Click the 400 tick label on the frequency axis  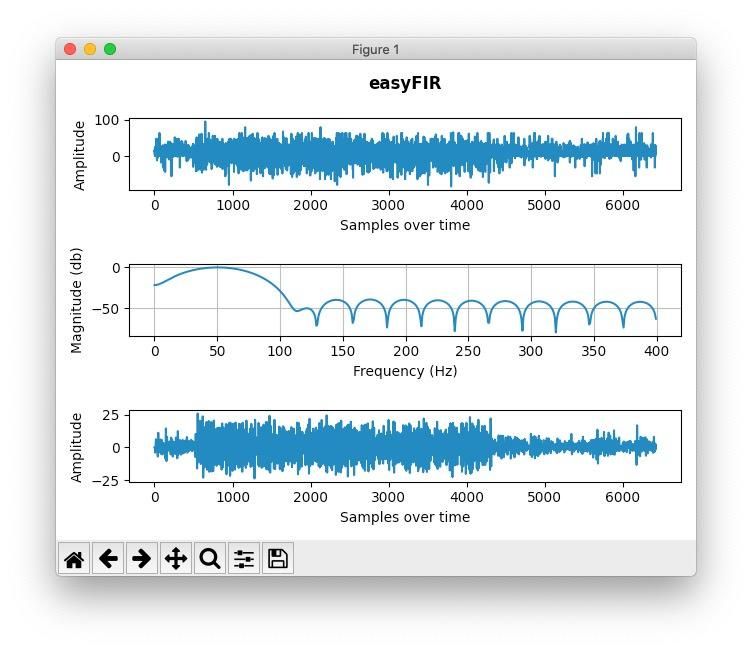click(x=657, y=351)
